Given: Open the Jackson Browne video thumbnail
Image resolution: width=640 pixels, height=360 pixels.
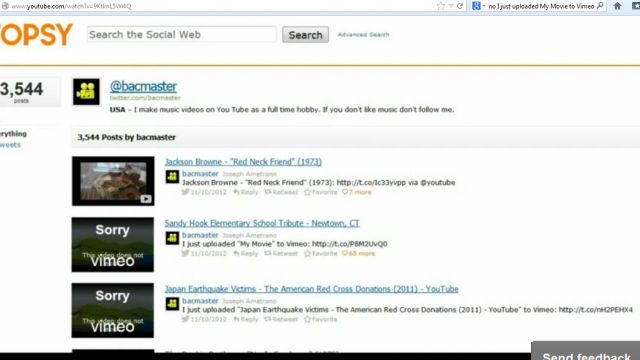Looking at the screenshot, I should tap(113, 181).
